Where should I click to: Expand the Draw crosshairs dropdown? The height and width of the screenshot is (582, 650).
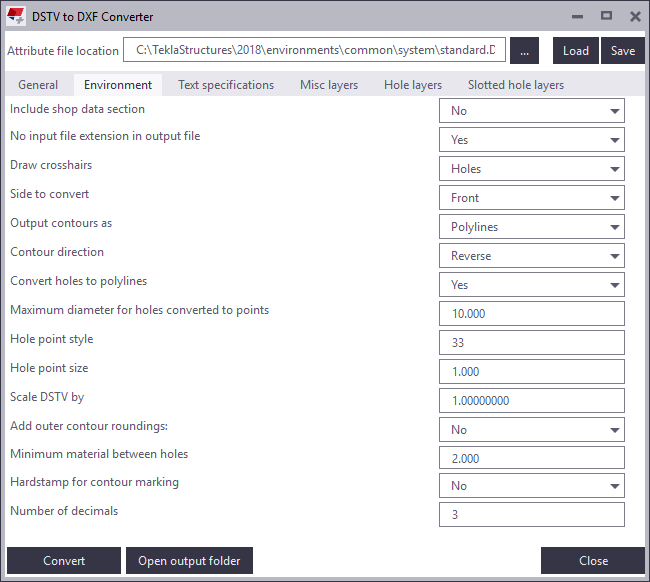click(531, 169)
